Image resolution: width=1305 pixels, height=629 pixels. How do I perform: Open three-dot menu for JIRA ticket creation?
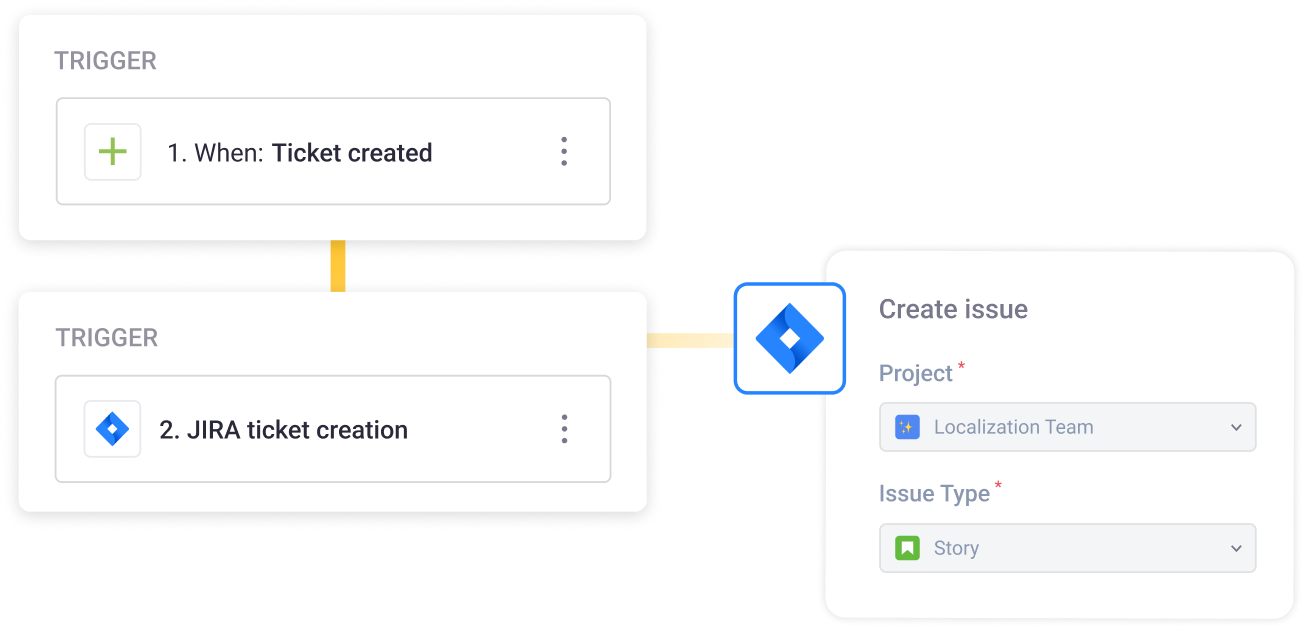[564, 429]
